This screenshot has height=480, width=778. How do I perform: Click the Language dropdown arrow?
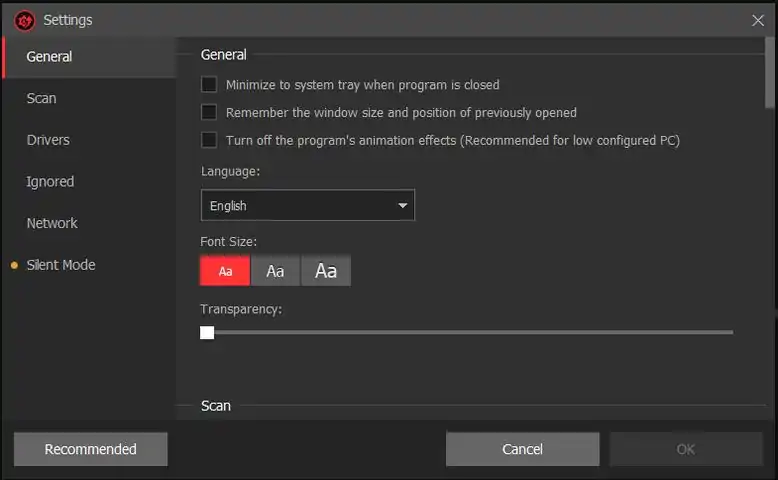pyautogui.click(x=403, y=206)
